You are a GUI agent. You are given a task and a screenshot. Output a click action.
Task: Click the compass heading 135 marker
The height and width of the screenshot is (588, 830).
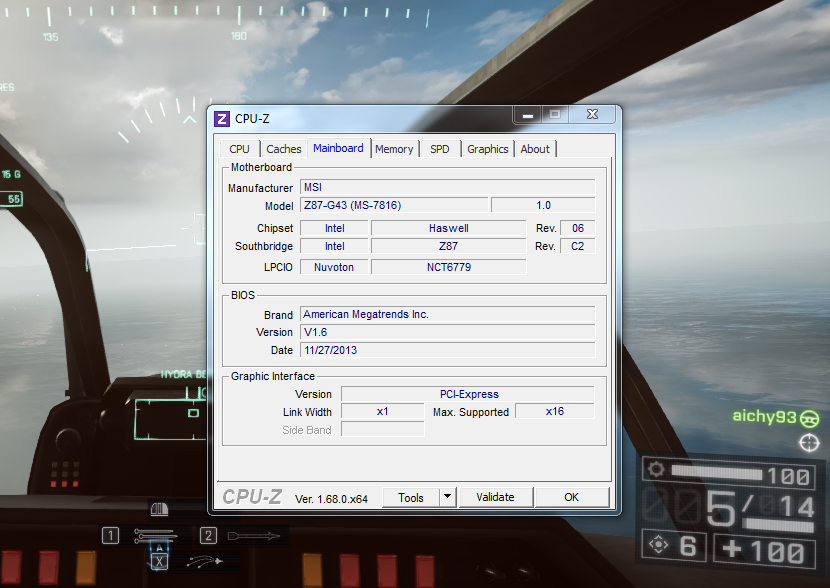coord(51,37)
